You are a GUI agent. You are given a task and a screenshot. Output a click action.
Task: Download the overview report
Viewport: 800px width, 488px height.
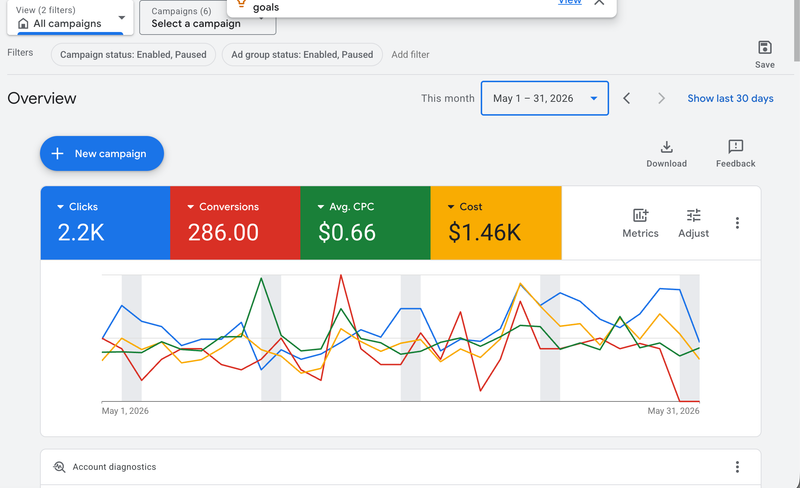[666, 154]
